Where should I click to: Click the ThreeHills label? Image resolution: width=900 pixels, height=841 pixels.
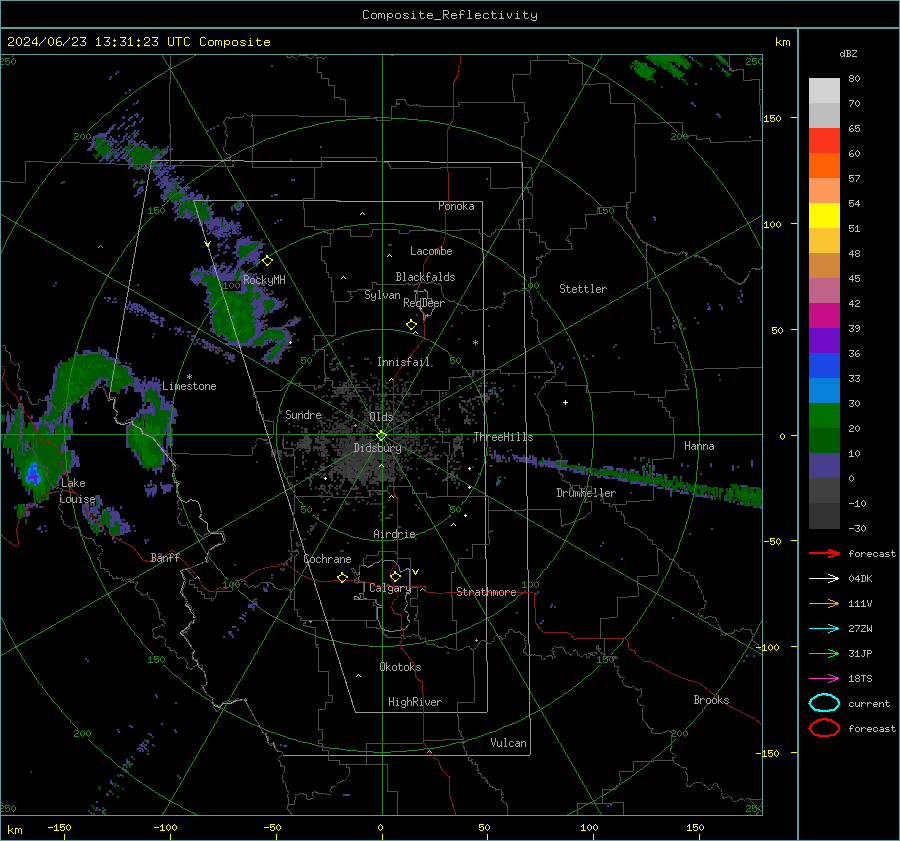503,437
